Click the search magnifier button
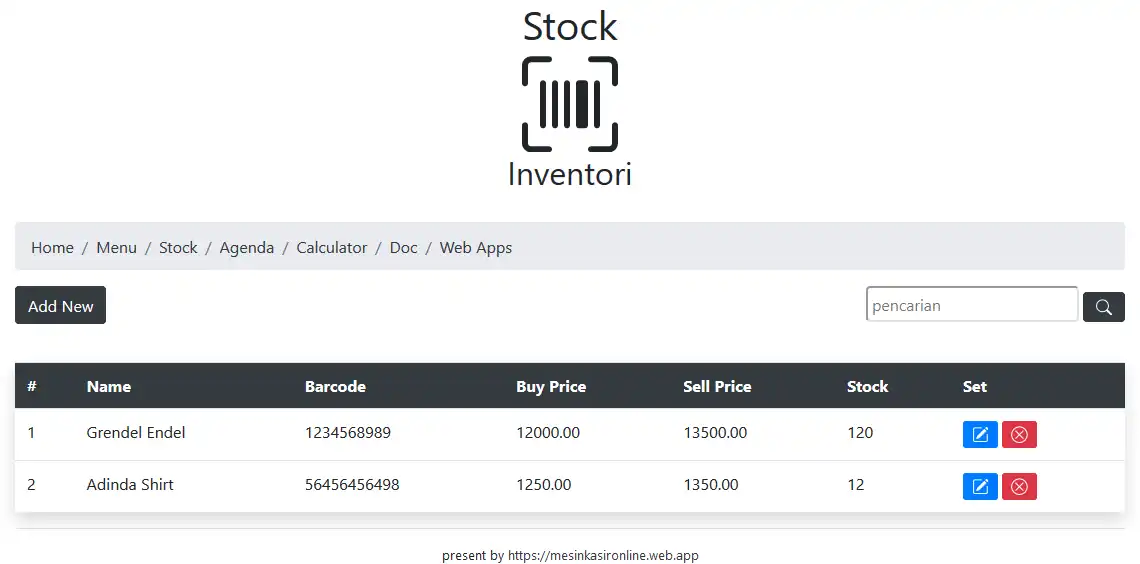1140x564 pixels. tap(1103, 307)
